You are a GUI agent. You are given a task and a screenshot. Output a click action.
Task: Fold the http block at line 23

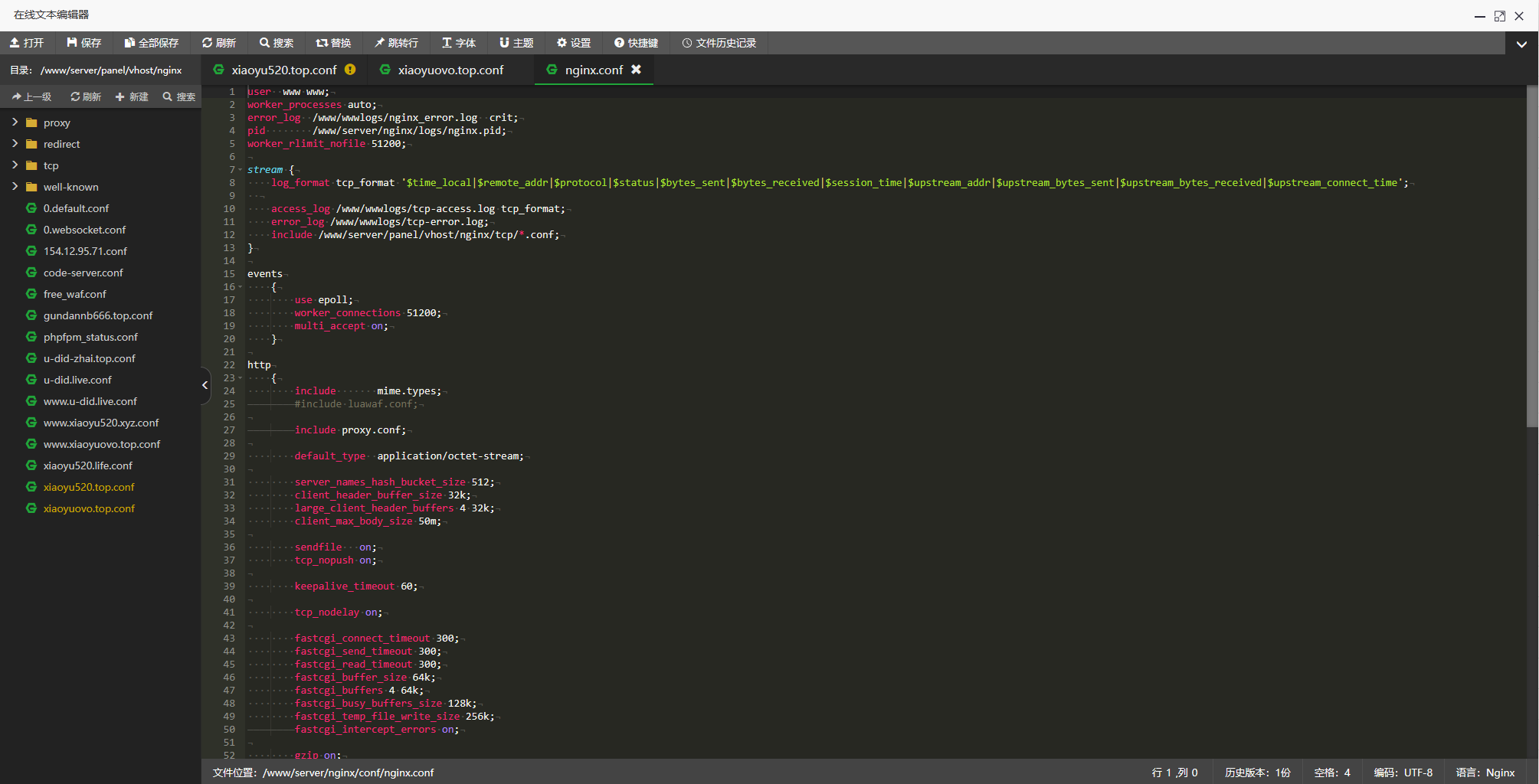point(240,378)
